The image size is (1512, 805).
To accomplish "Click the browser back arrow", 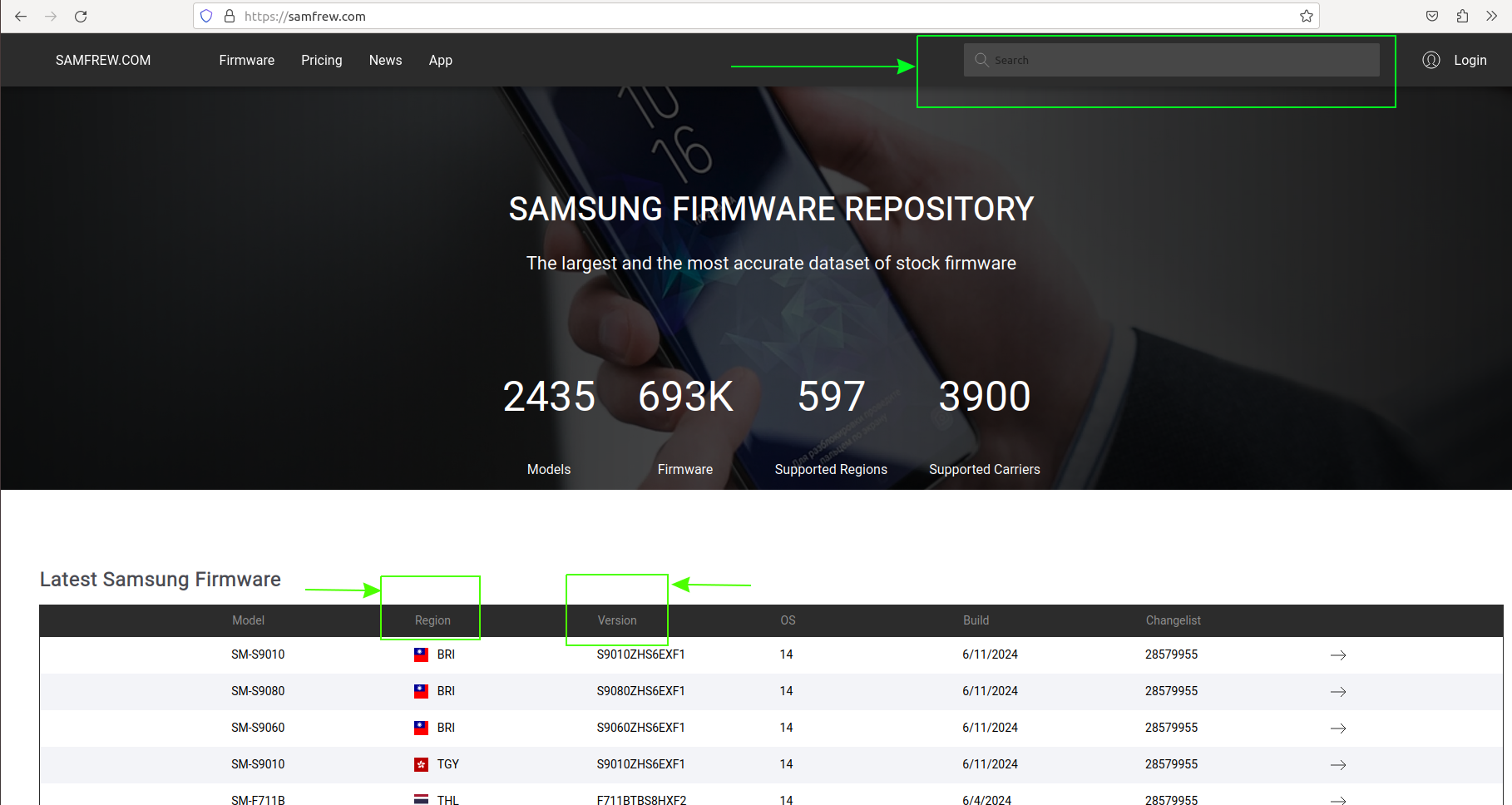I will pyautogui.click(x=21, y=16).
